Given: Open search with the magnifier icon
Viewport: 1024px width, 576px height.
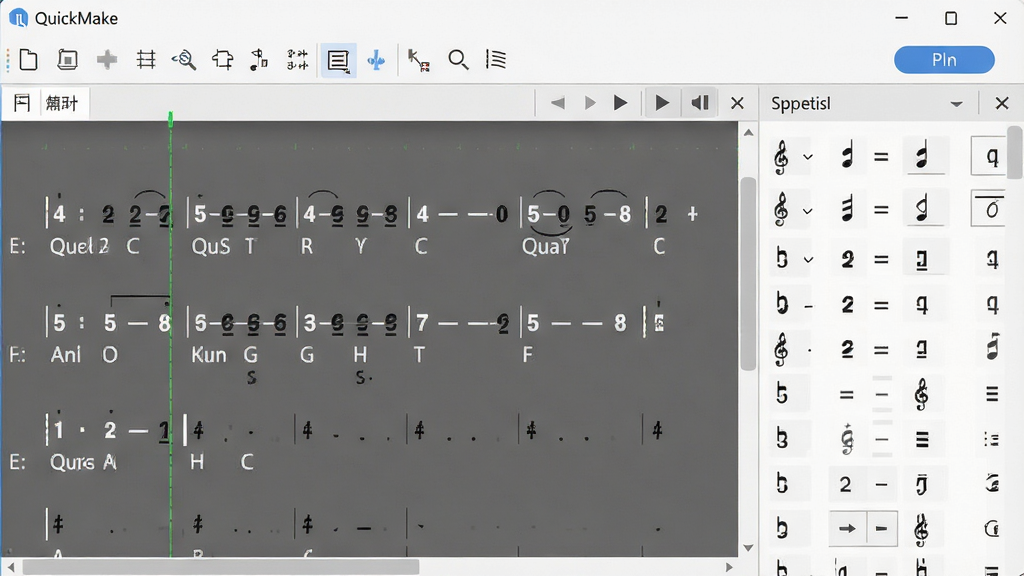Looking at the screenshot, I should (x=458, y=60).
